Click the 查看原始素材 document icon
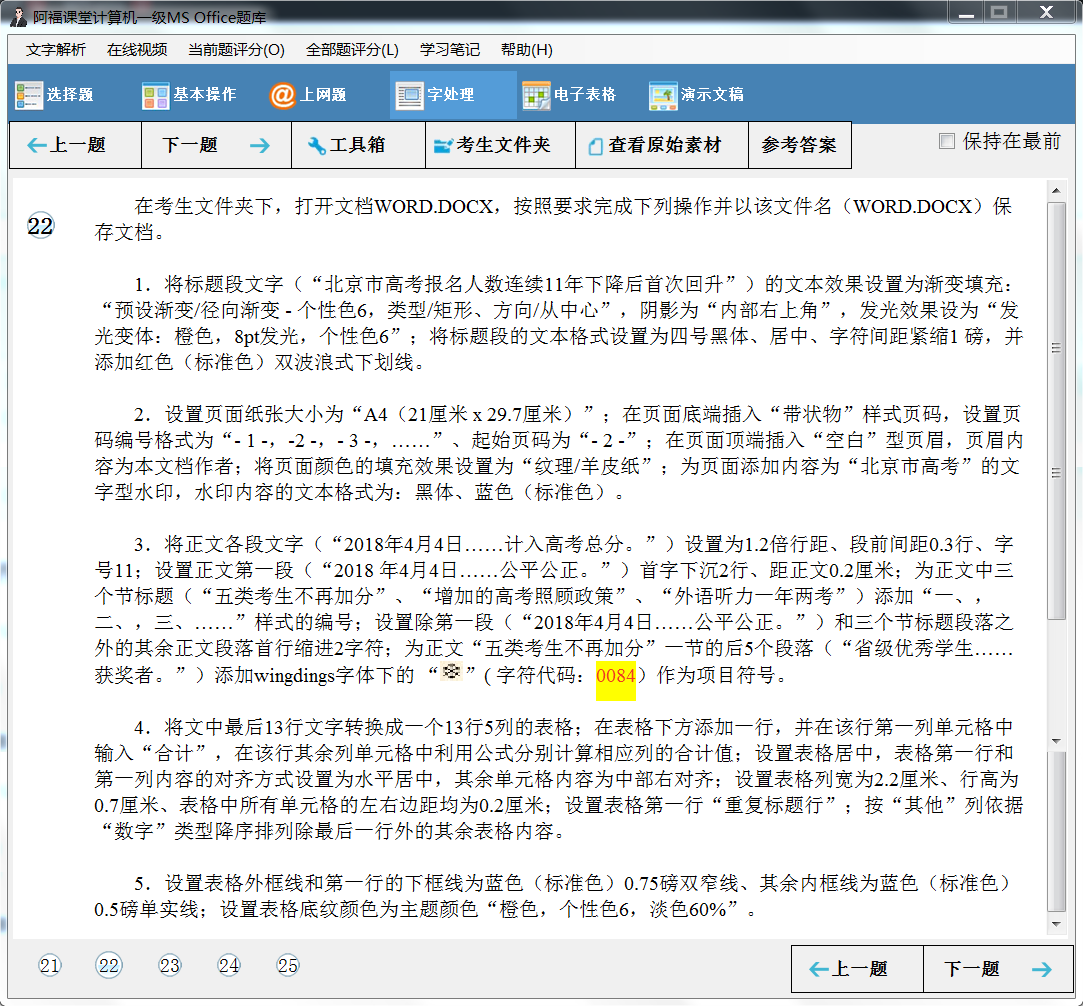The image size is (1083, 1006). pos(597,144)
